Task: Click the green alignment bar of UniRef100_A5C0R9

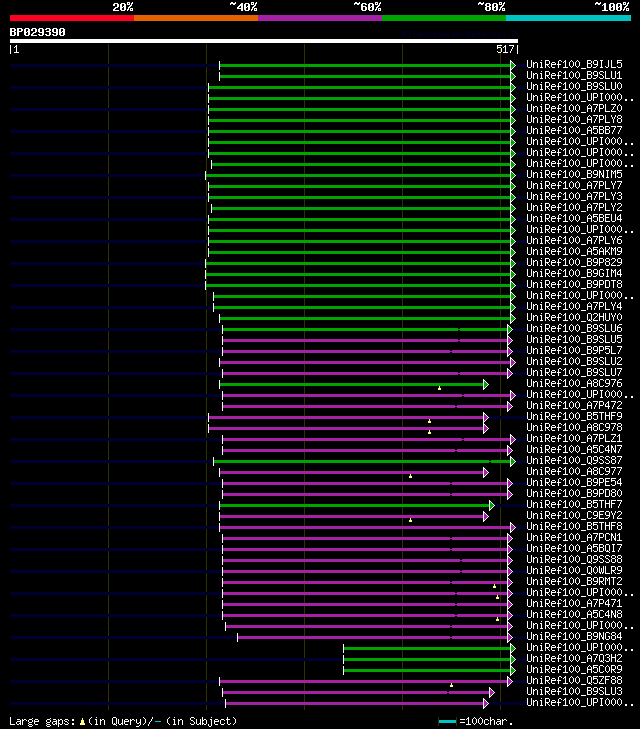Action: tap(427, 670)
